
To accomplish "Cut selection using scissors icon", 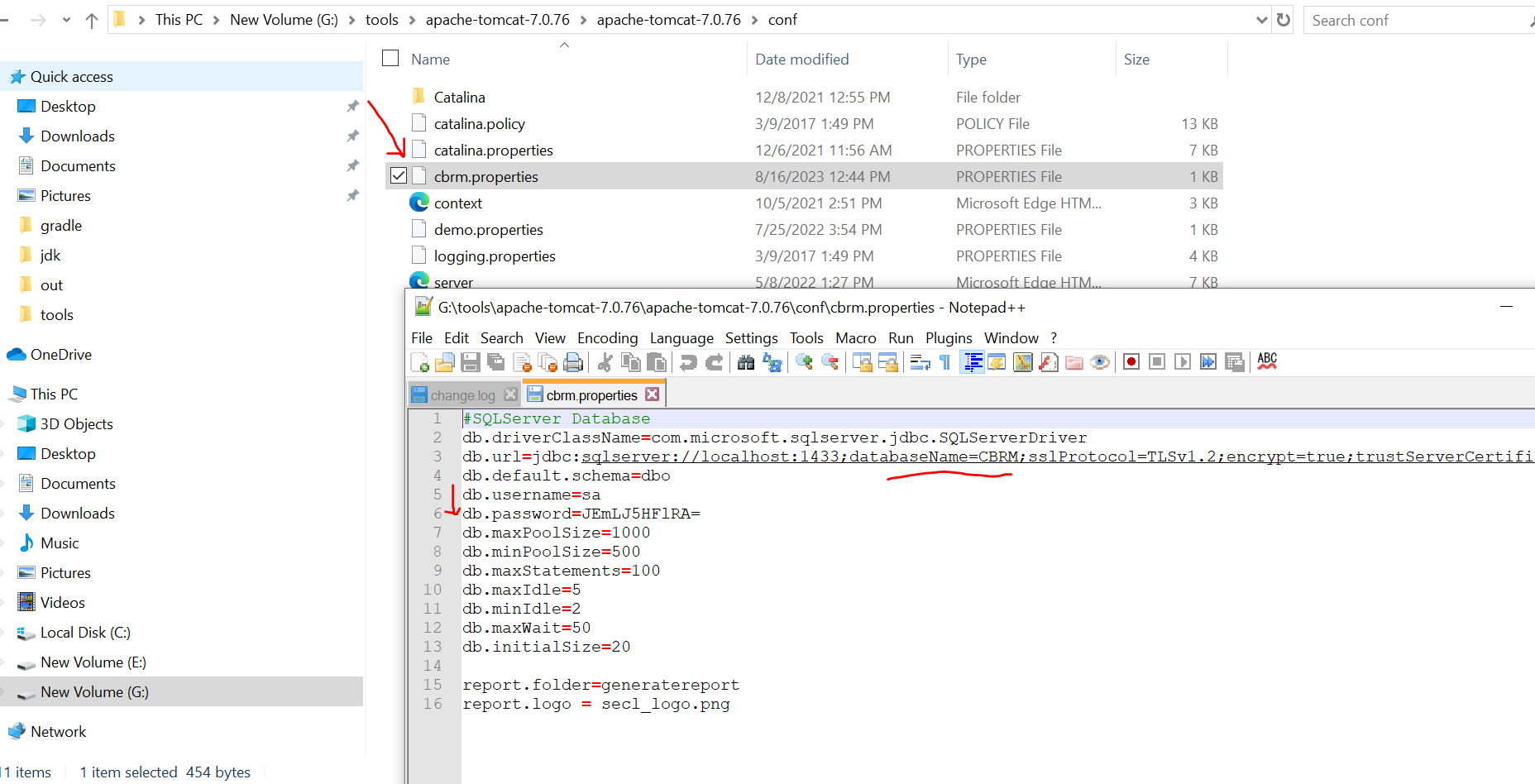I will (605, 362).
